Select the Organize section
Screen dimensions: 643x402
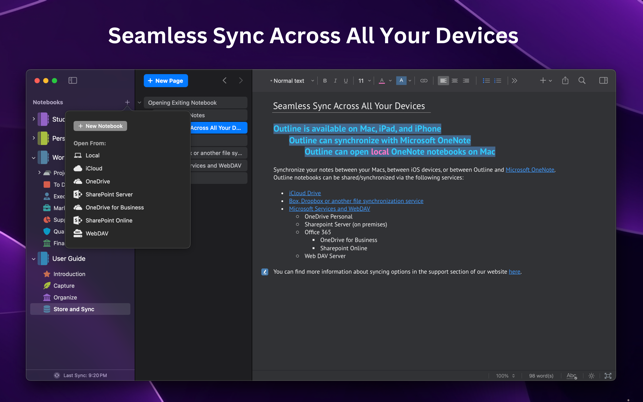[65, 297]
